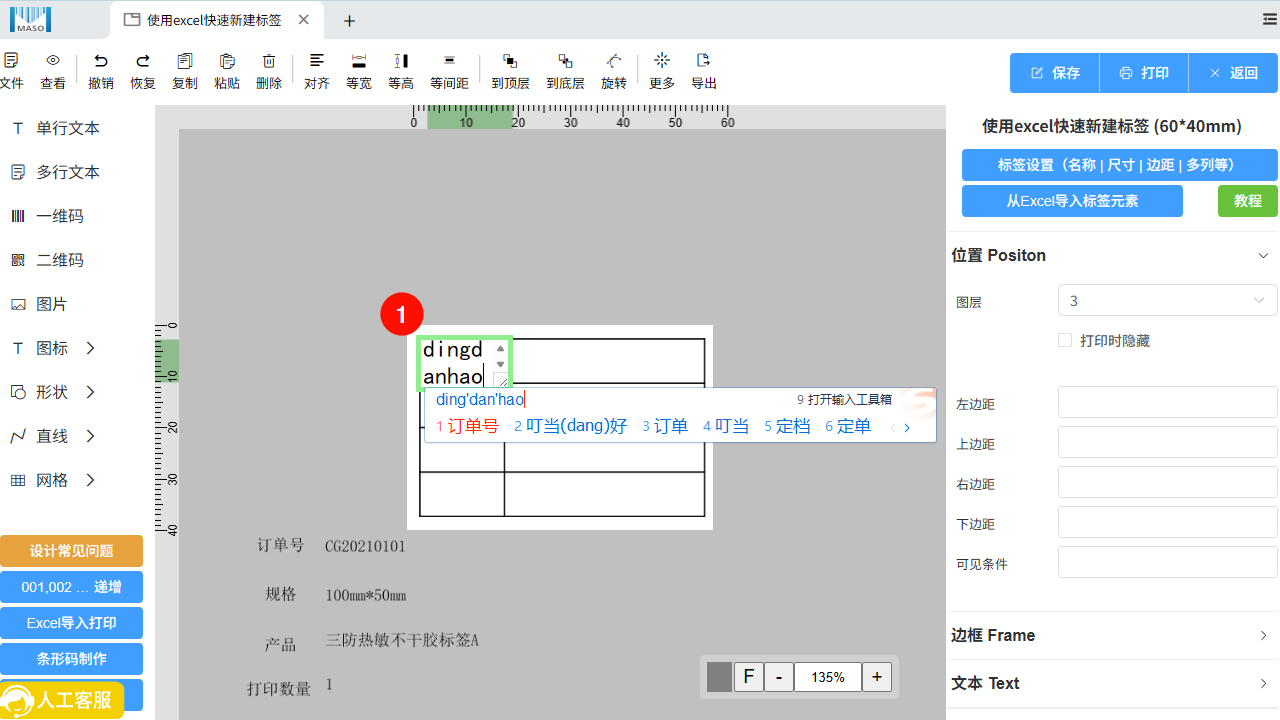Apply 等宽 equal width tool

tap(359, 61)
